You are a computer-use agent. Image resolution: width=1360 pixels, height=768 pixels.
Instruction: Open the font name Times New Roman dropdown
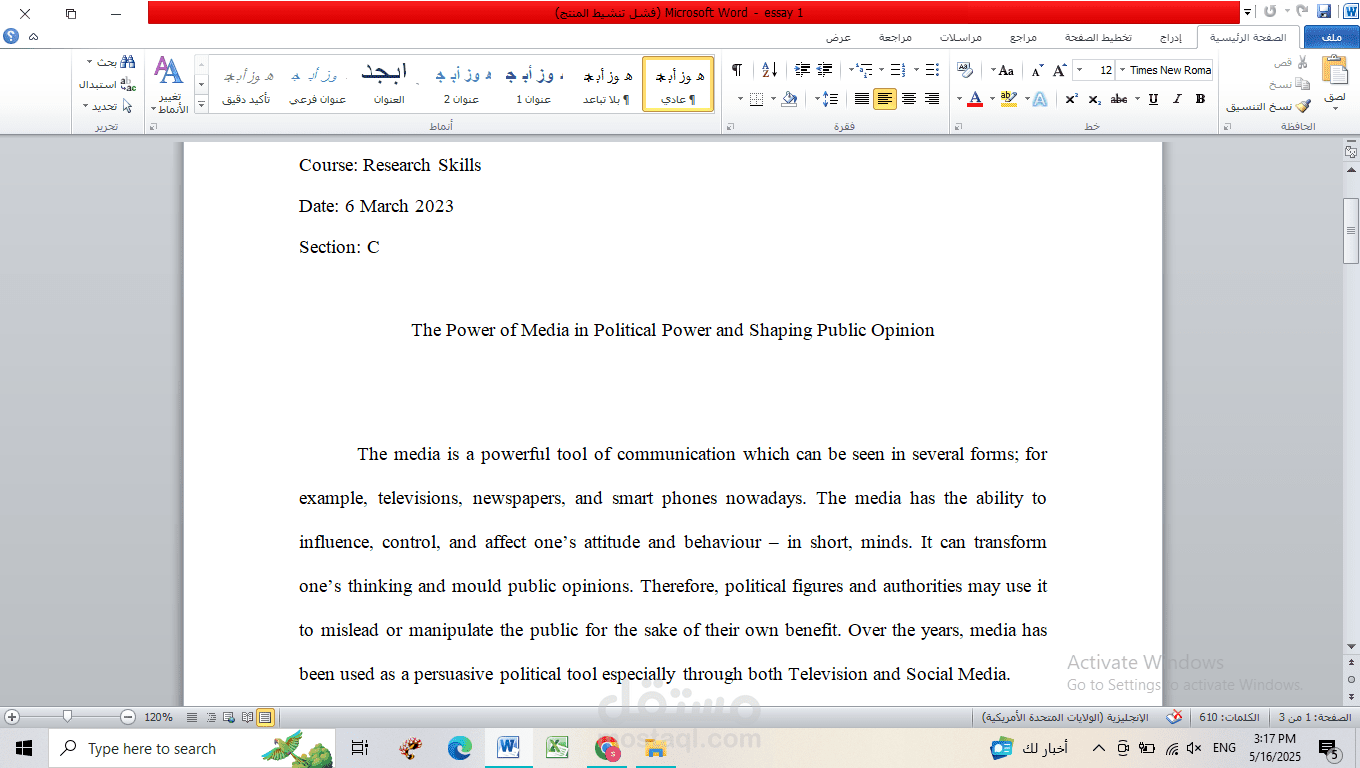(x=1121, y=70)
